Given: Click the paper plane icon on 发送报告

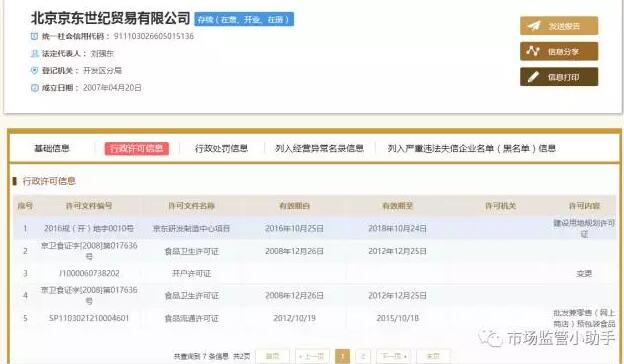Looking at the screenshot, I should pos(534,26).
